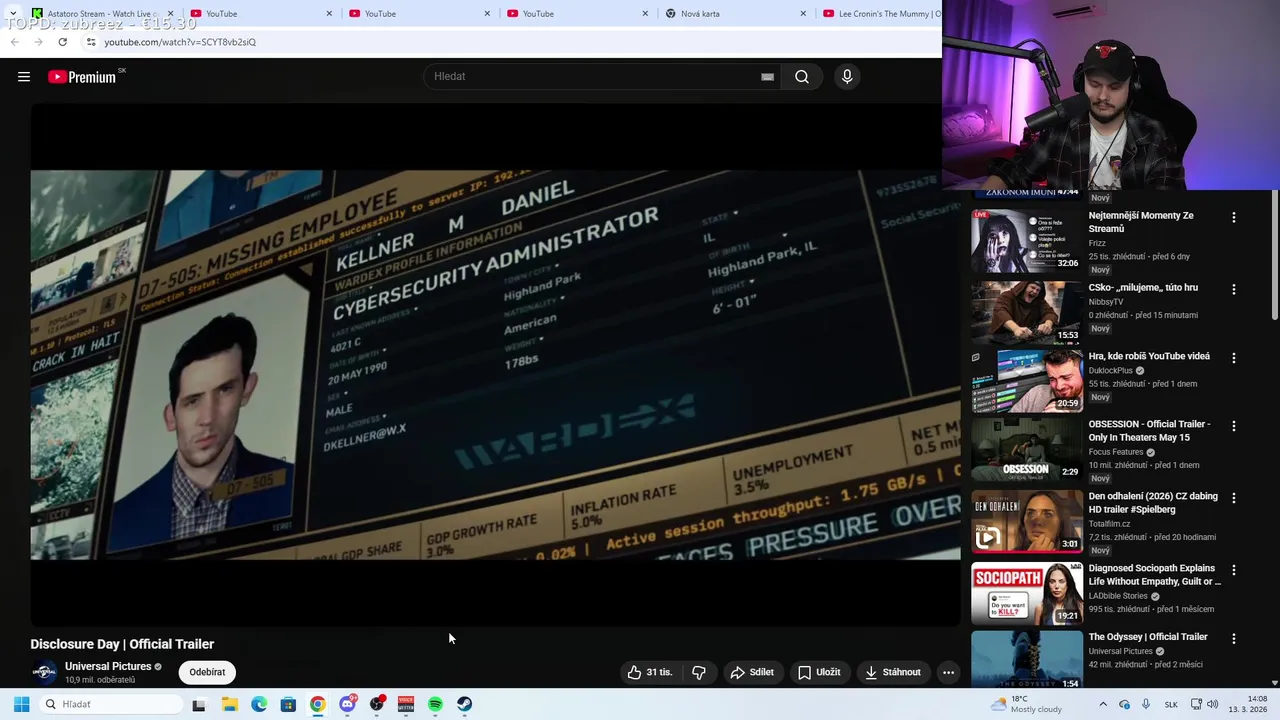The image size is (1280, 720).
Task: Open File Explorer from the taskbar
Action: (x=229, y=704)
